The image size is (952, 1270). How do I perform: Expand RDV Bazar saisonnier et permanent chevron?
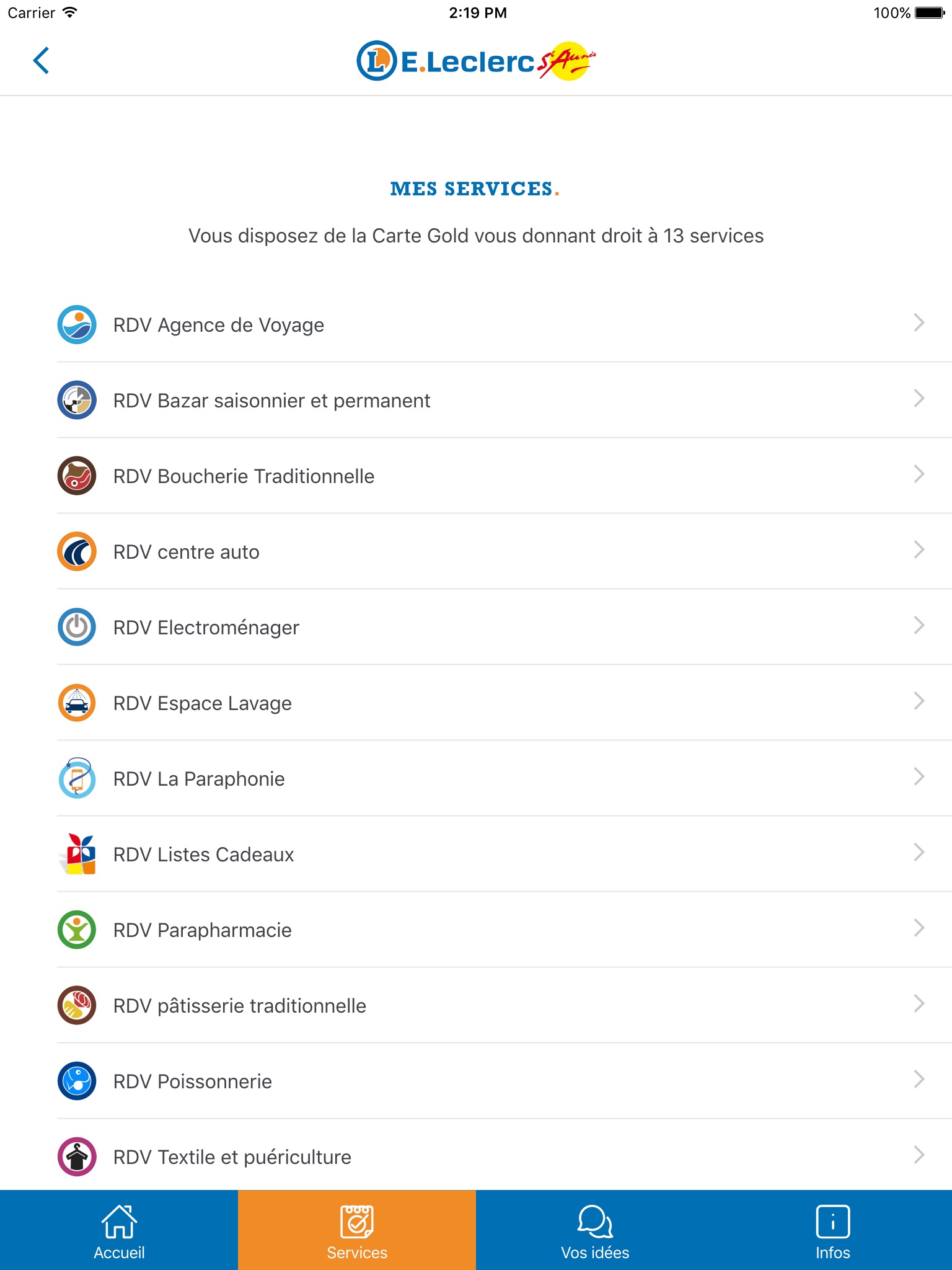point(919,399)
